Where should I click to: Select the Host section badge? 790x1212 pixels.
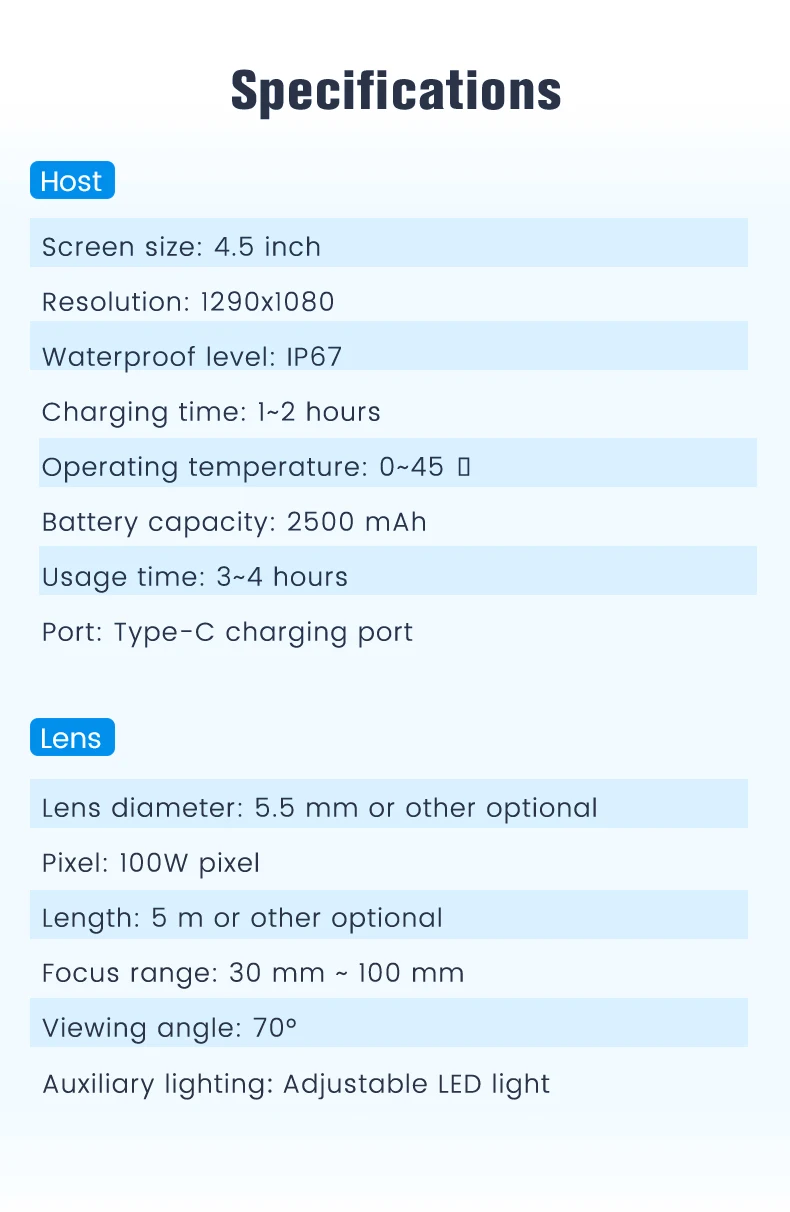click(x=72, y=181)
